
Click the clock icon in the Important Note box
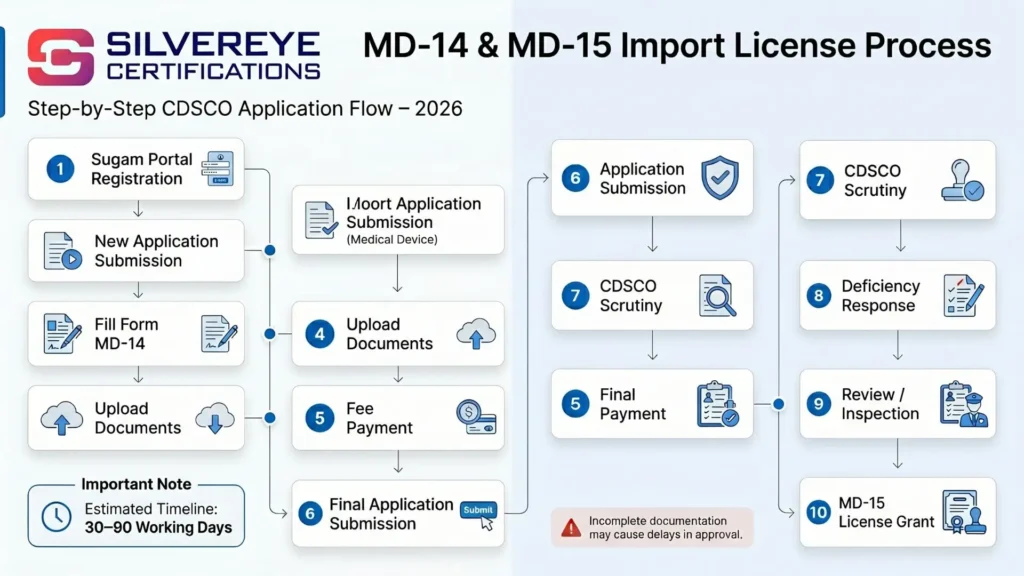click(x=57, y=517)
